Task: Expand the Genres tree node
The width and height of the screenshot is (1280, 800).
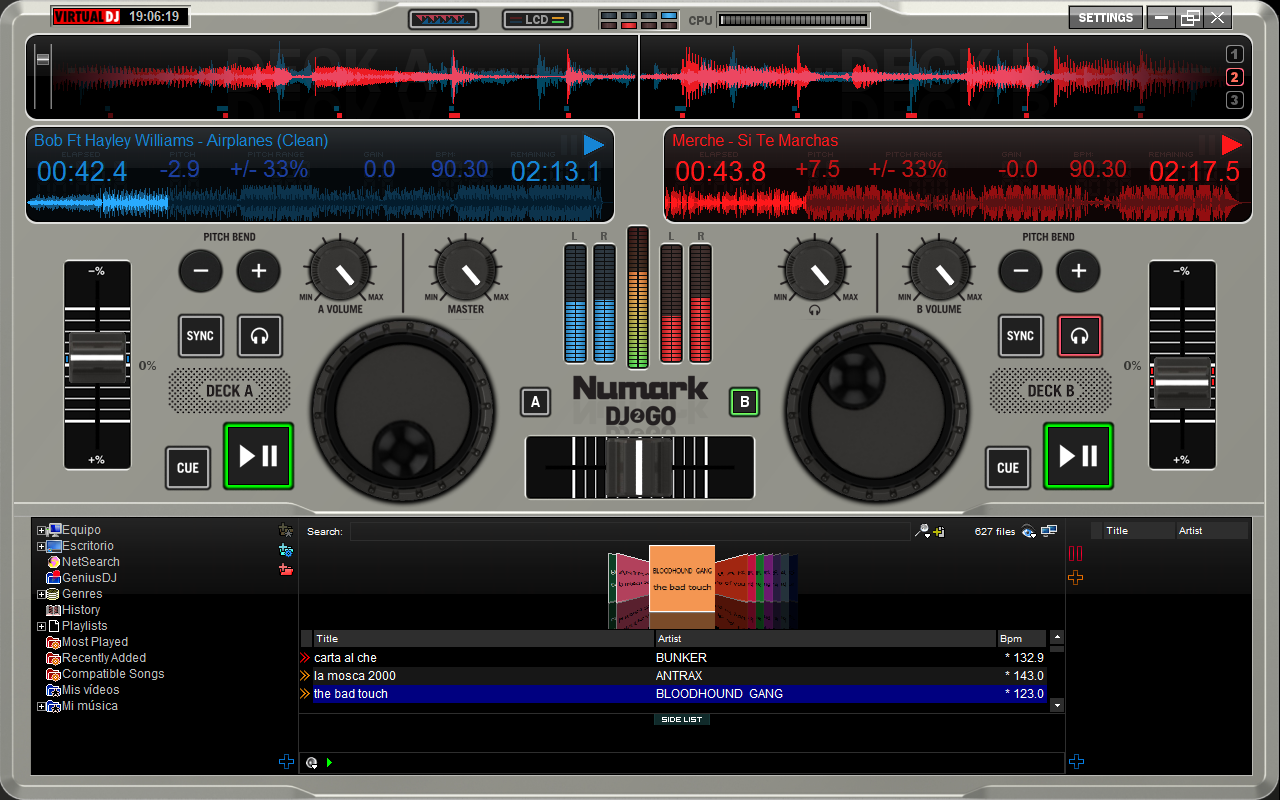Action: click(41, 594)
